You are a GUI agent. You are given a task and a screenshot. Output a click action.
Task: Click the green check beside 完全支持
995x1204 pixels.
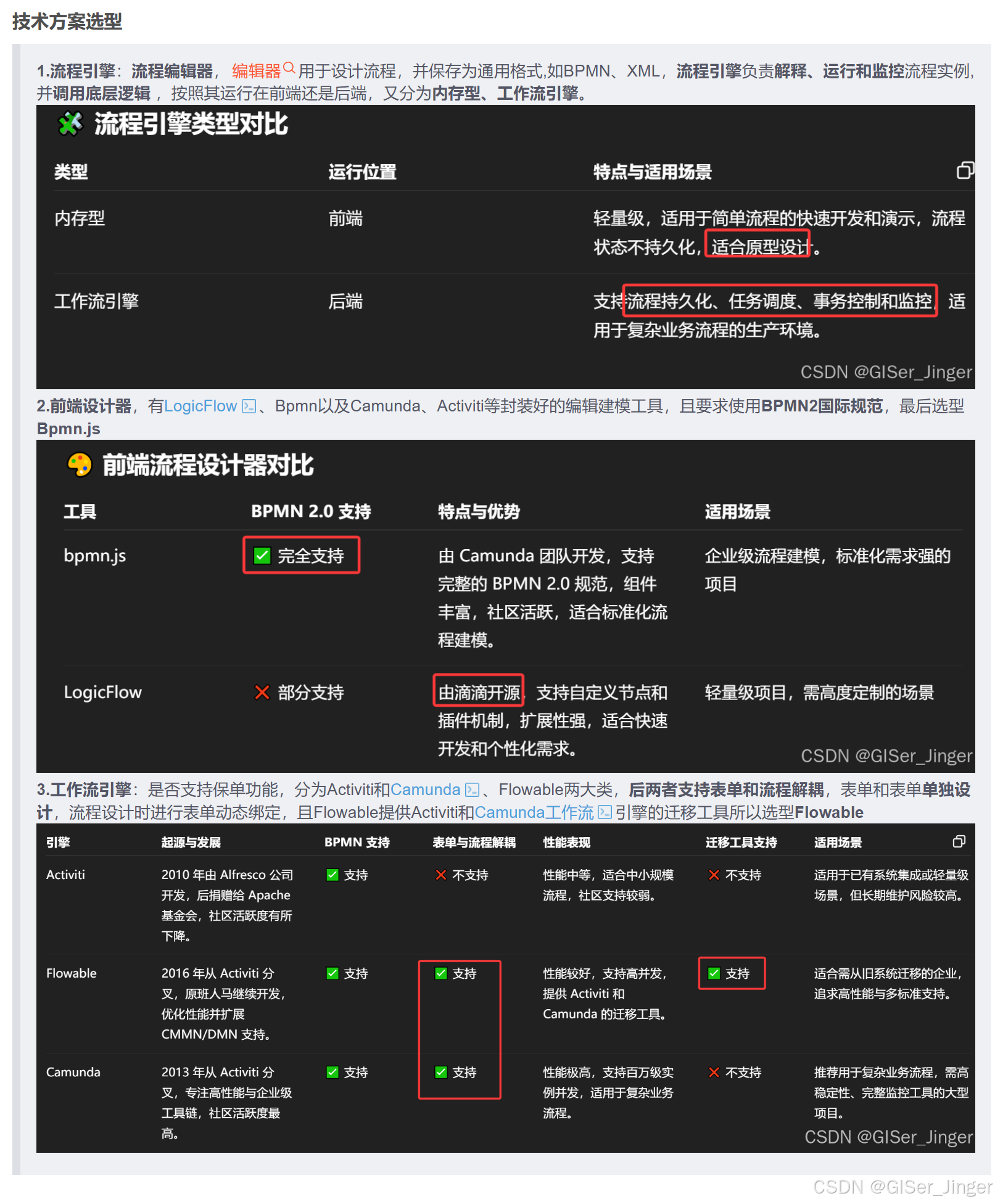[x=262, y=556]
